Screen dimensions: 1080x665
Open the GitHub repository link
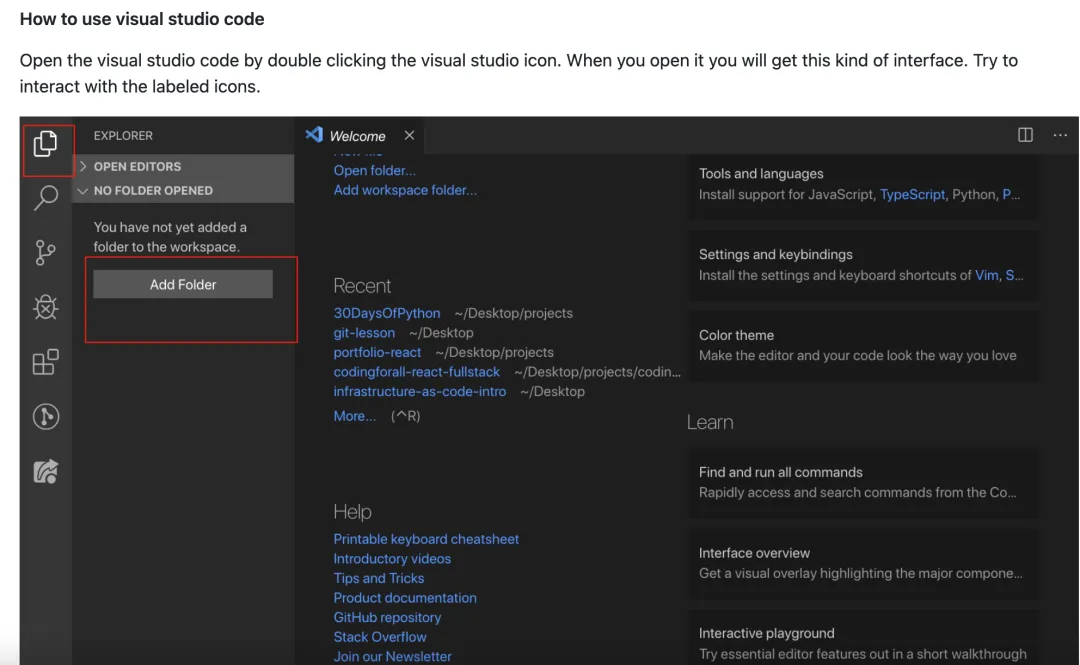tap(387, 617)
